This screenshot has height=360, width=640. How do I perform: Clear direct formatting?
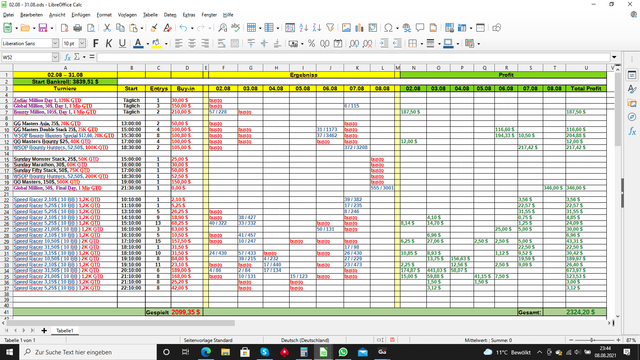pyautogui.click(x=167, y=28)
